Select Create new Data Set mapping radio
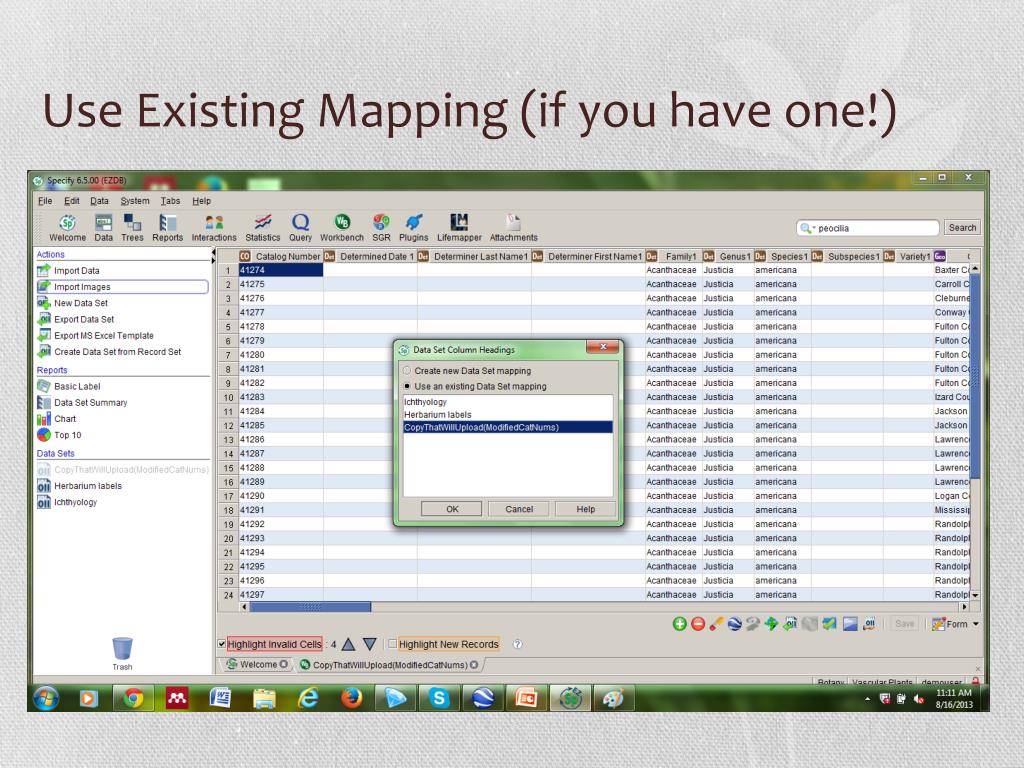1024x768 pixels. pyautogui.click(x=407, y=370)
